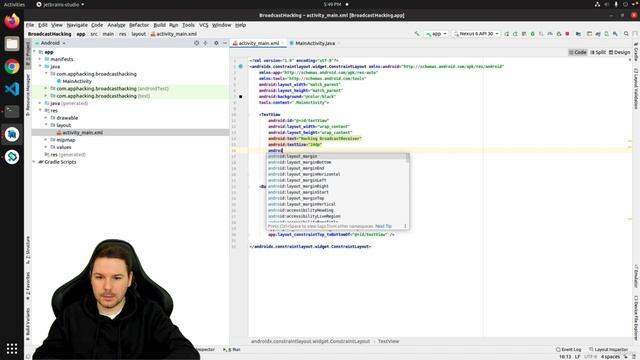The image size is (640, 360).
Task: Collapse the java folder node
Action: [x=40, y=67]
